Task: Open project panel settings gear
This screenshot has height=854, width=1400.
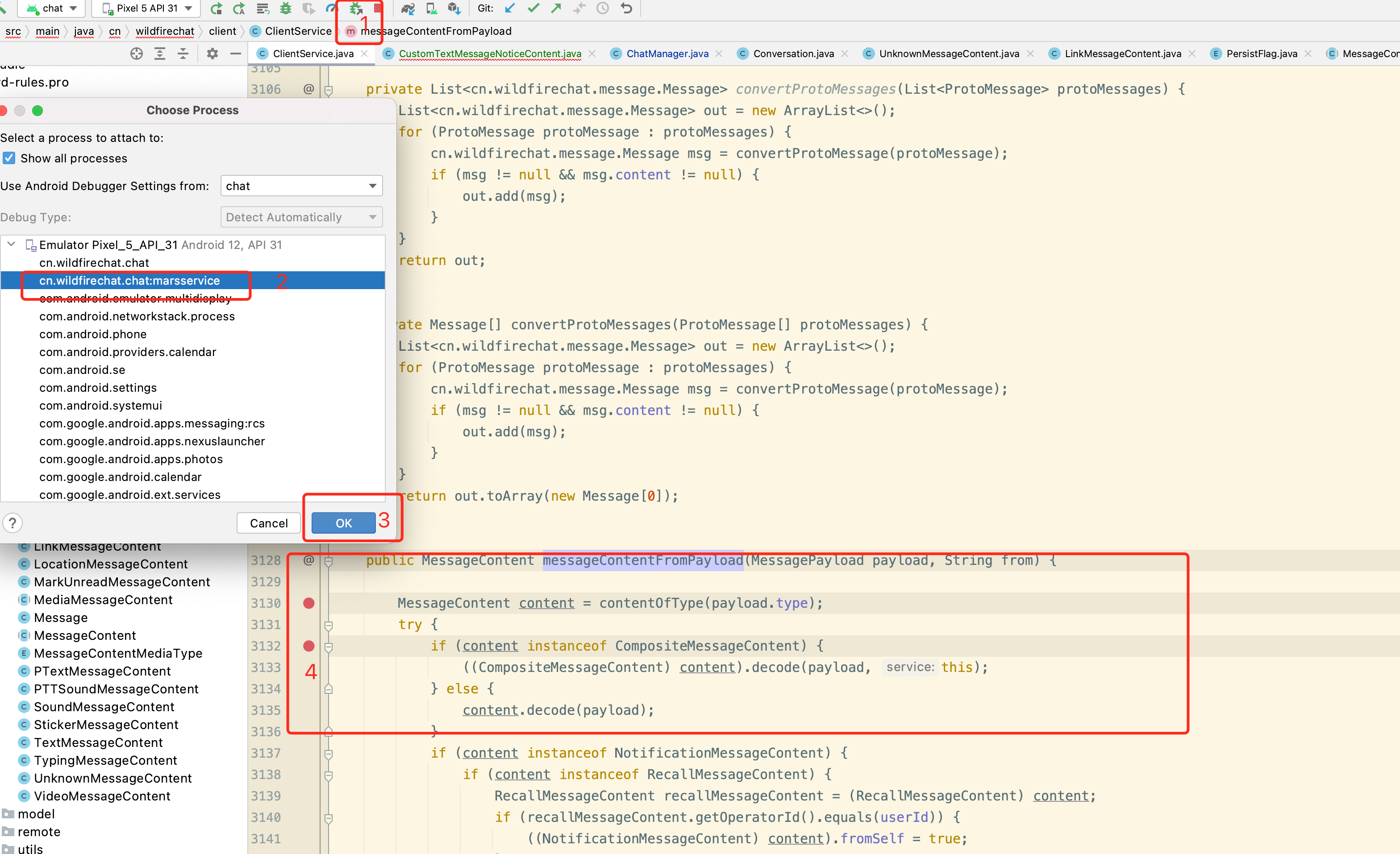Action: [212, 54]
